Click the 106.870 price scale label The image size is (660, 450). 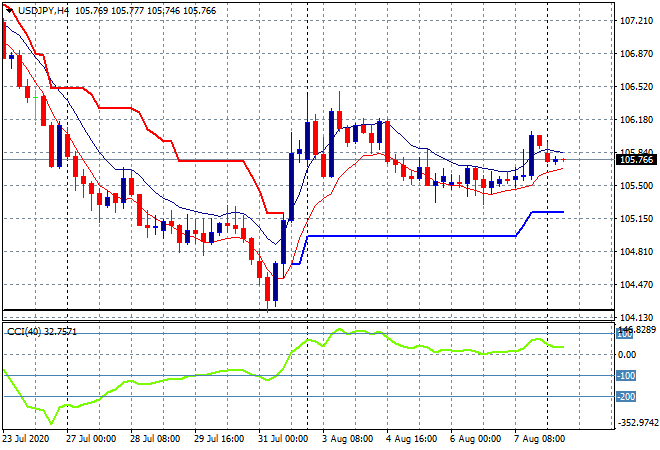click(636, 53)
